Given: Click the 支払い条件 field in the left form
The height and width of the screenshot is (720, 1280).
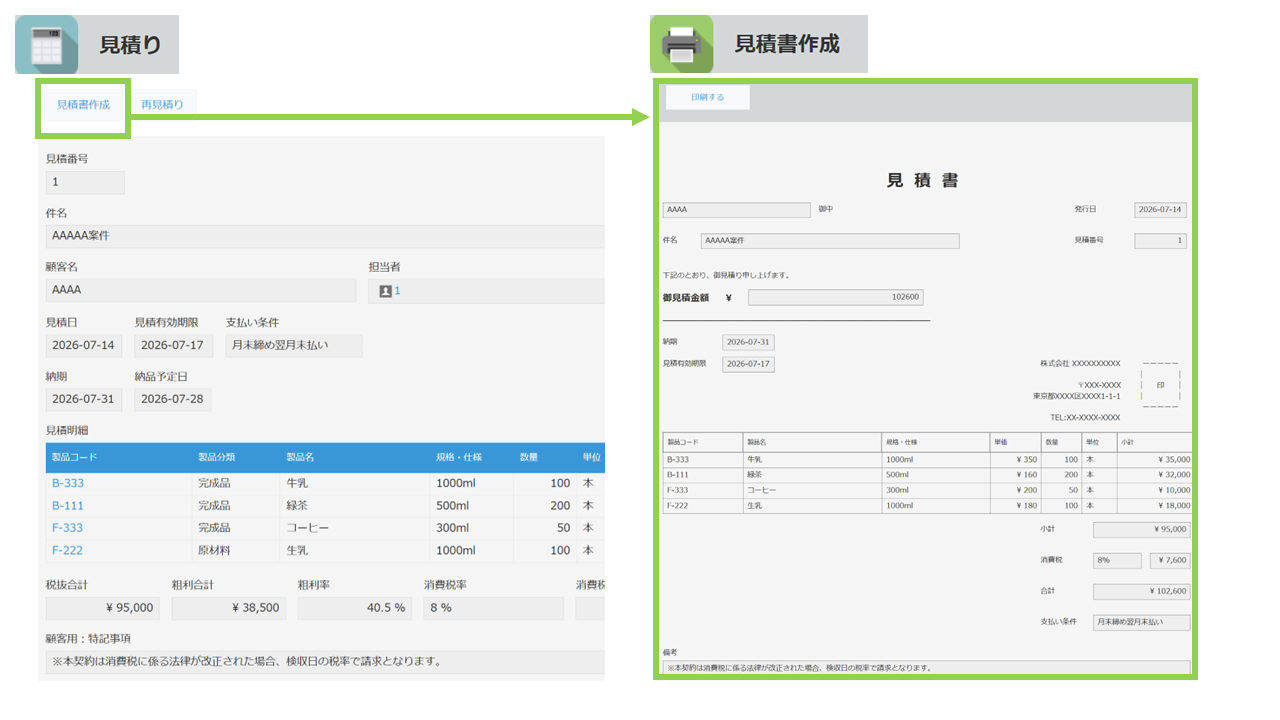Looking at the screenshot, I should pos(294,346).
